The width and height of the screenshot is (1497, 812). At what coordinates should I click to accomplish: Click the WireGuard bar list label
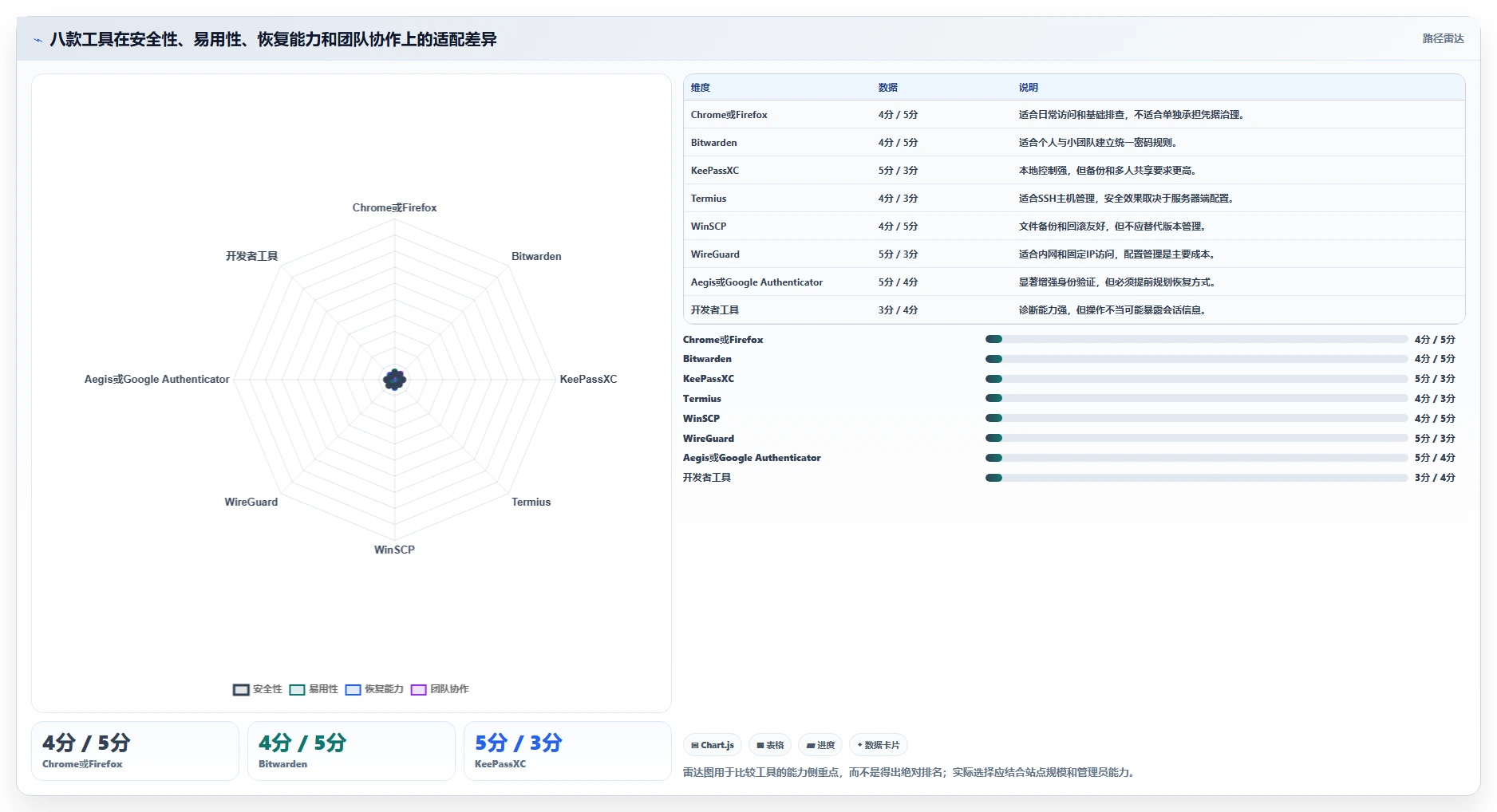709,439
